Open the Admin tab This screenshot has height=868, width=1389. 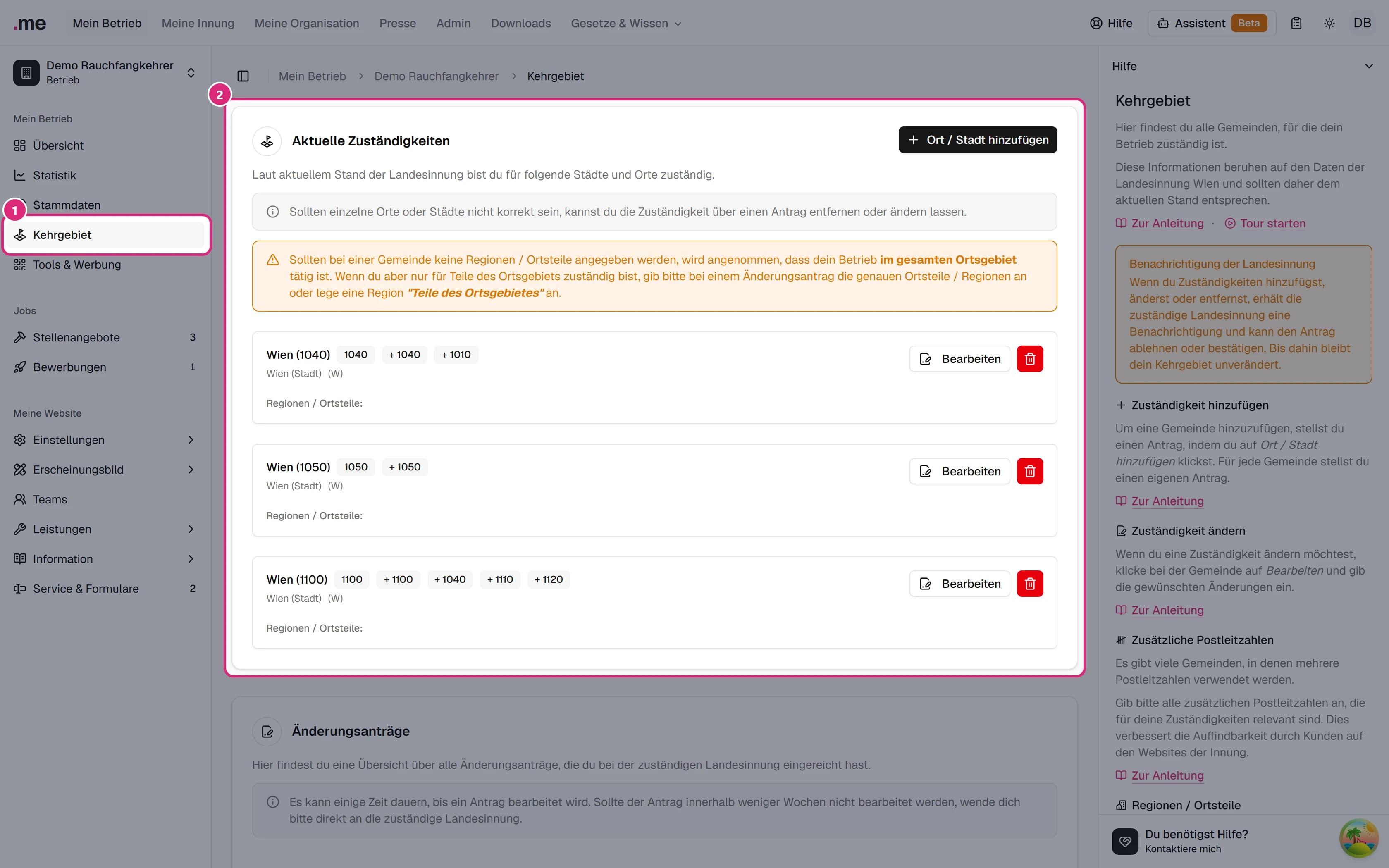[x=453, y=24]
